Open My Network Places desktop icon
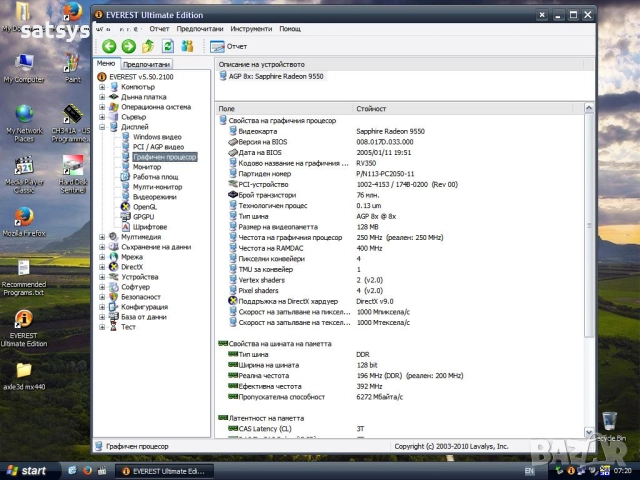The image size is (640, 480). click(x=24, y=123)
